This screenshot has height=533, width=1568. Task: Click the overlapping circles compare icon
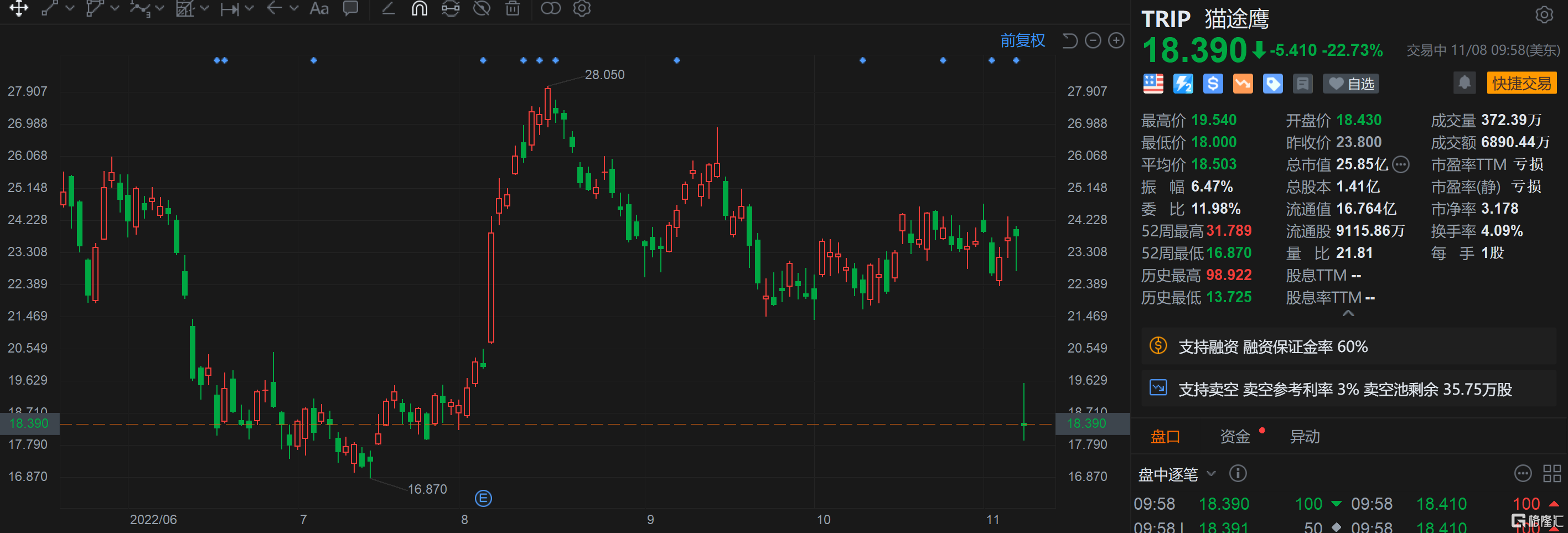[551, 8]
